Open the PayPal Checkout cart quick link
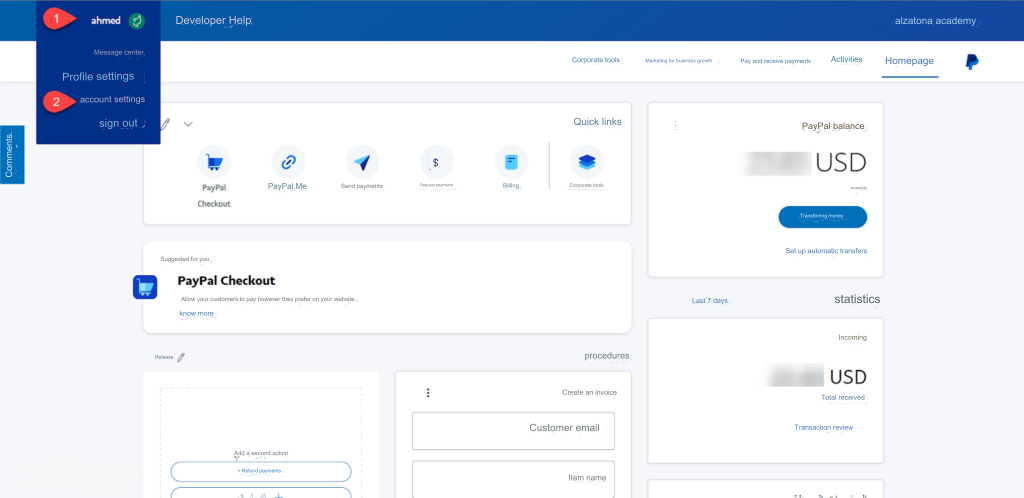The width and height of the screenshot is (1024, 498). pyautogui.click(x=214, y=162)
